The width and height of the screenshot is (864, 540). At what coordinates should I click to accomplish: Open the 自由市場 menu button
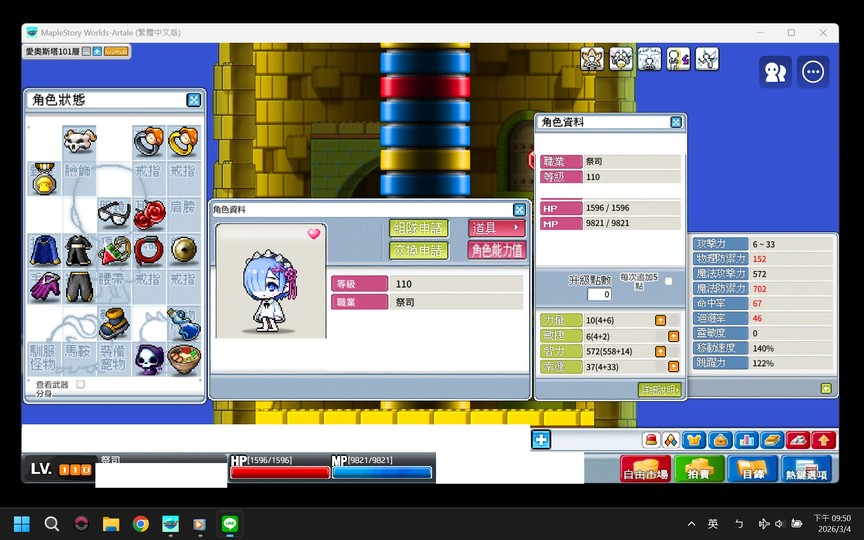pos(645,469)
